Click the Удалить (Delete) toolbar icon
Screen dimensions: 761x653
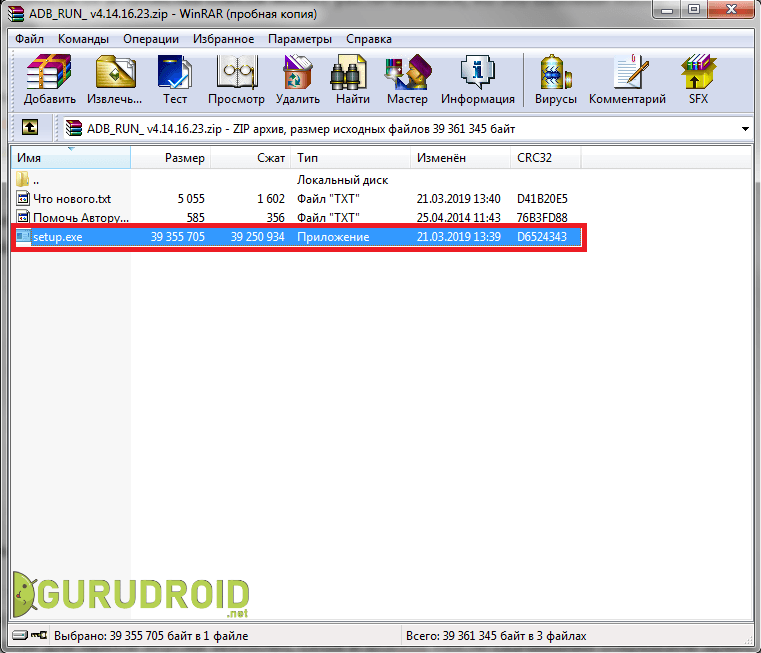[298, 72]
